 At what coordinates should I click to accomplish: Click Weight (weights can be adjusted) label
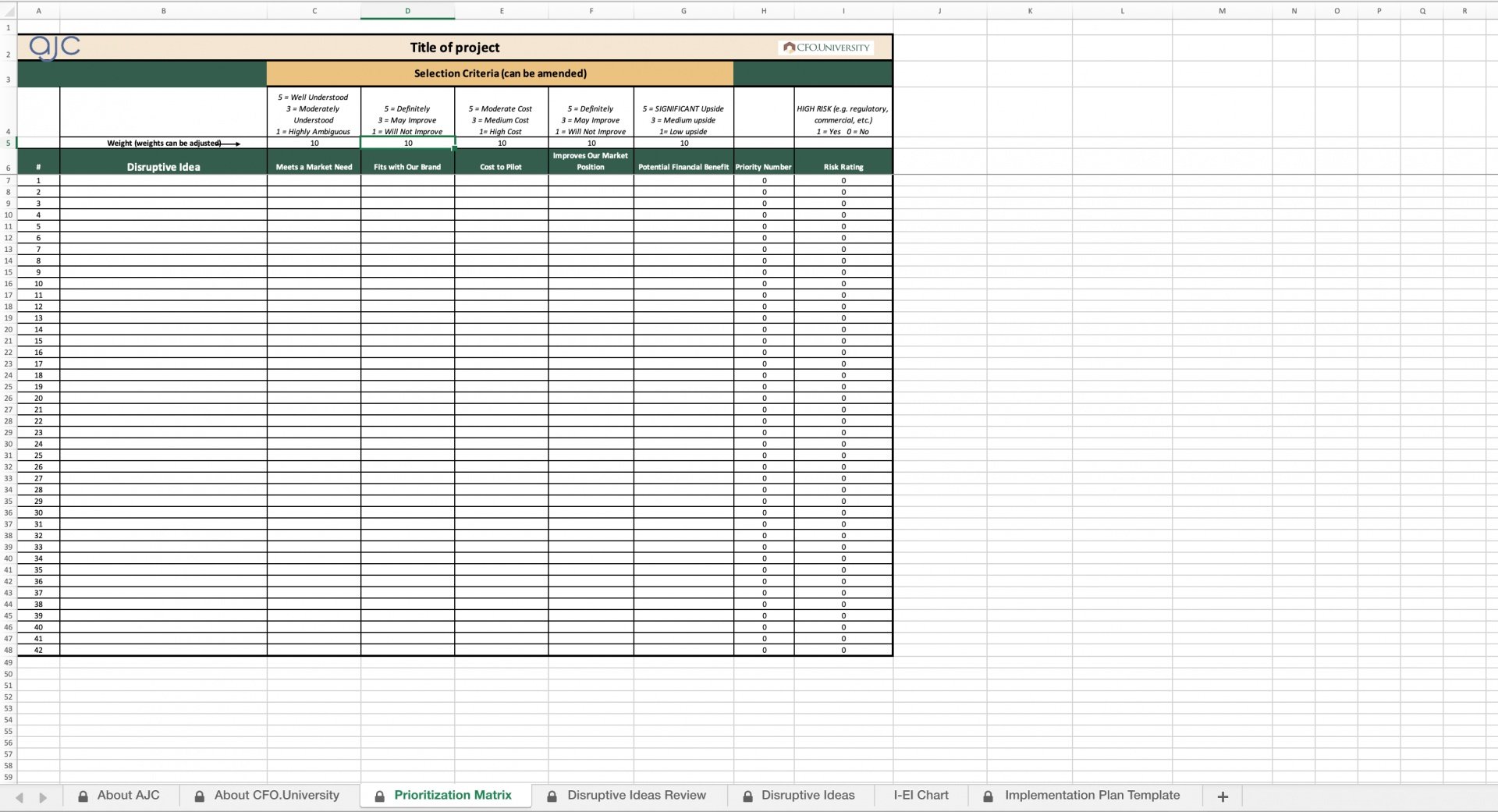tap(163, 143)
